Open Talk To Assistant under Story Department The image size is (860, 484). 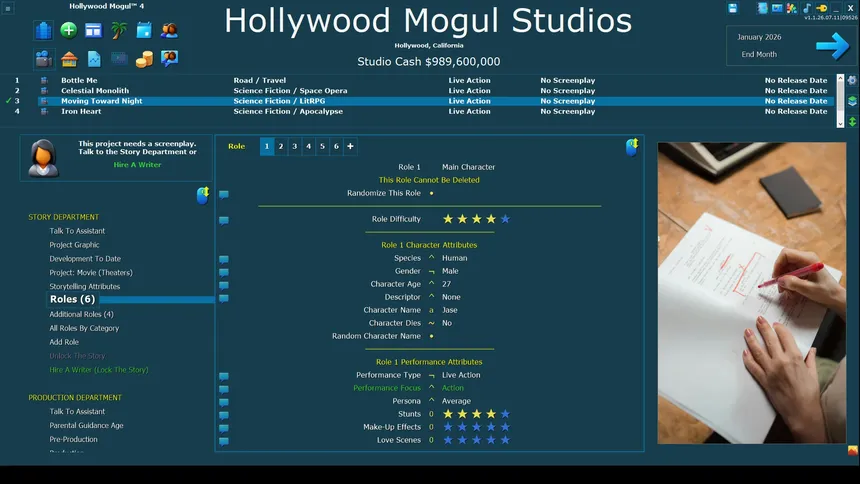pyautogui.click(x=77, y=231)
